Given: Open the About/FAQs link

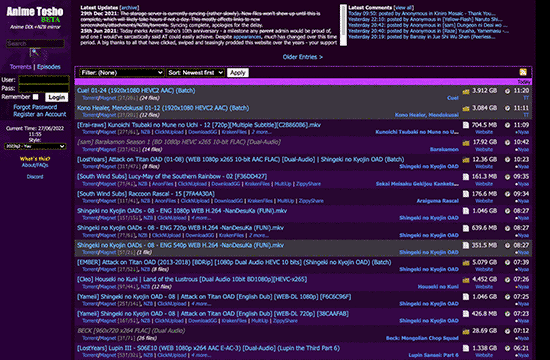Looking at the screenshot, I should 35,165.
